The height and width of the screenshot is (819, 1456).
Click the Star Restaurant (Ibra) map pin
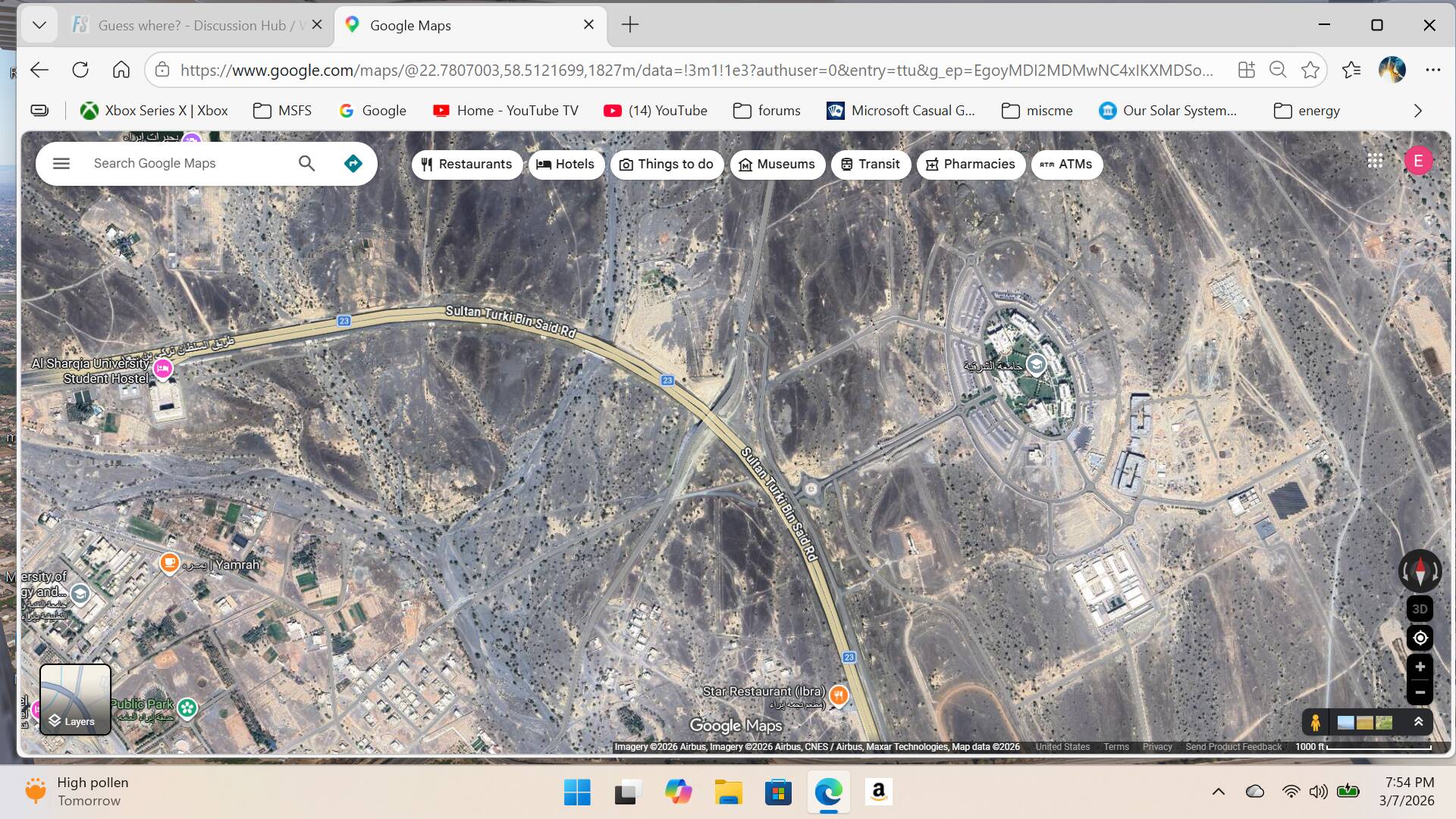point(838,693)
